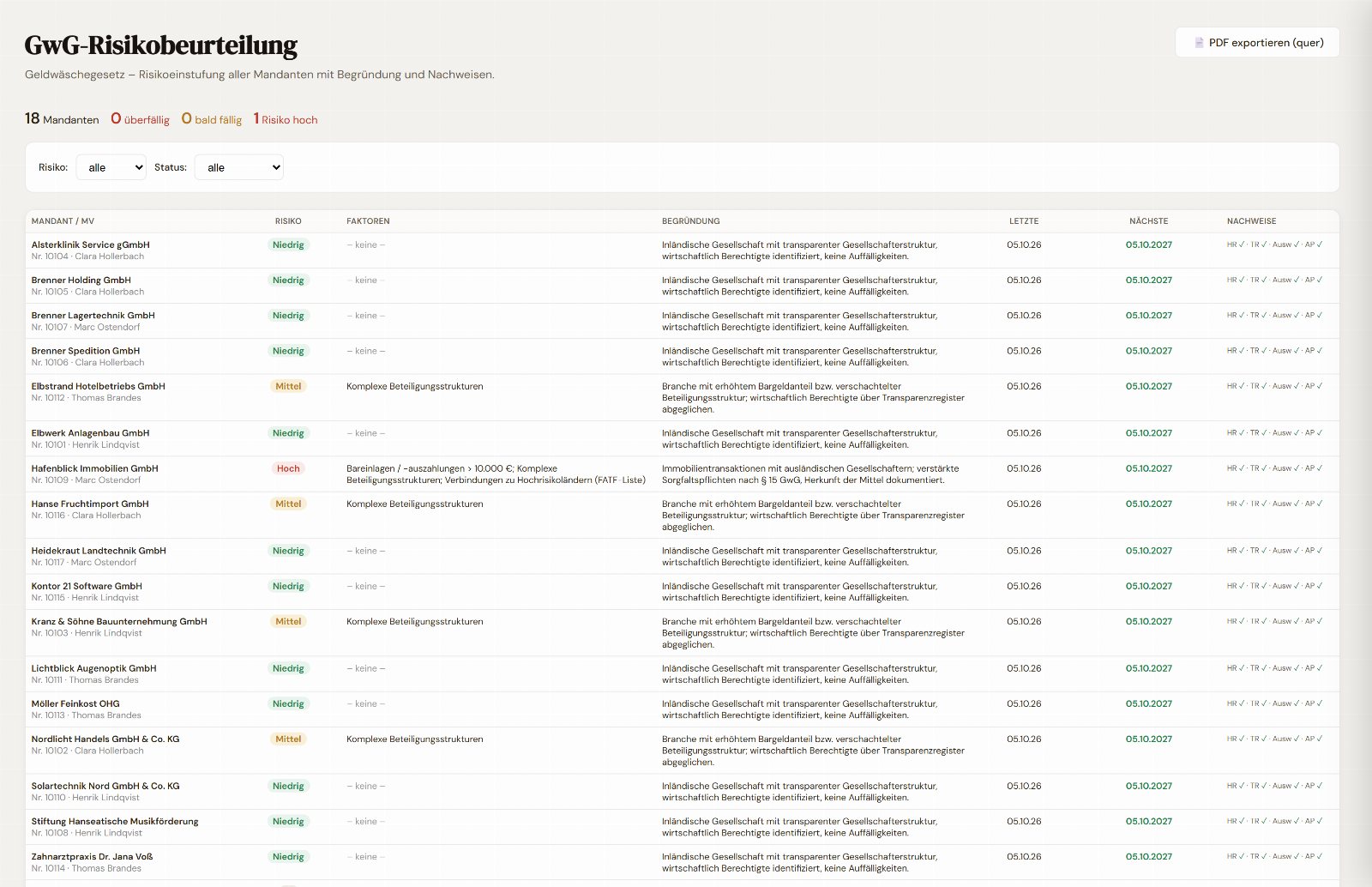Click the PDF exportieren (quer) button

1257,42
